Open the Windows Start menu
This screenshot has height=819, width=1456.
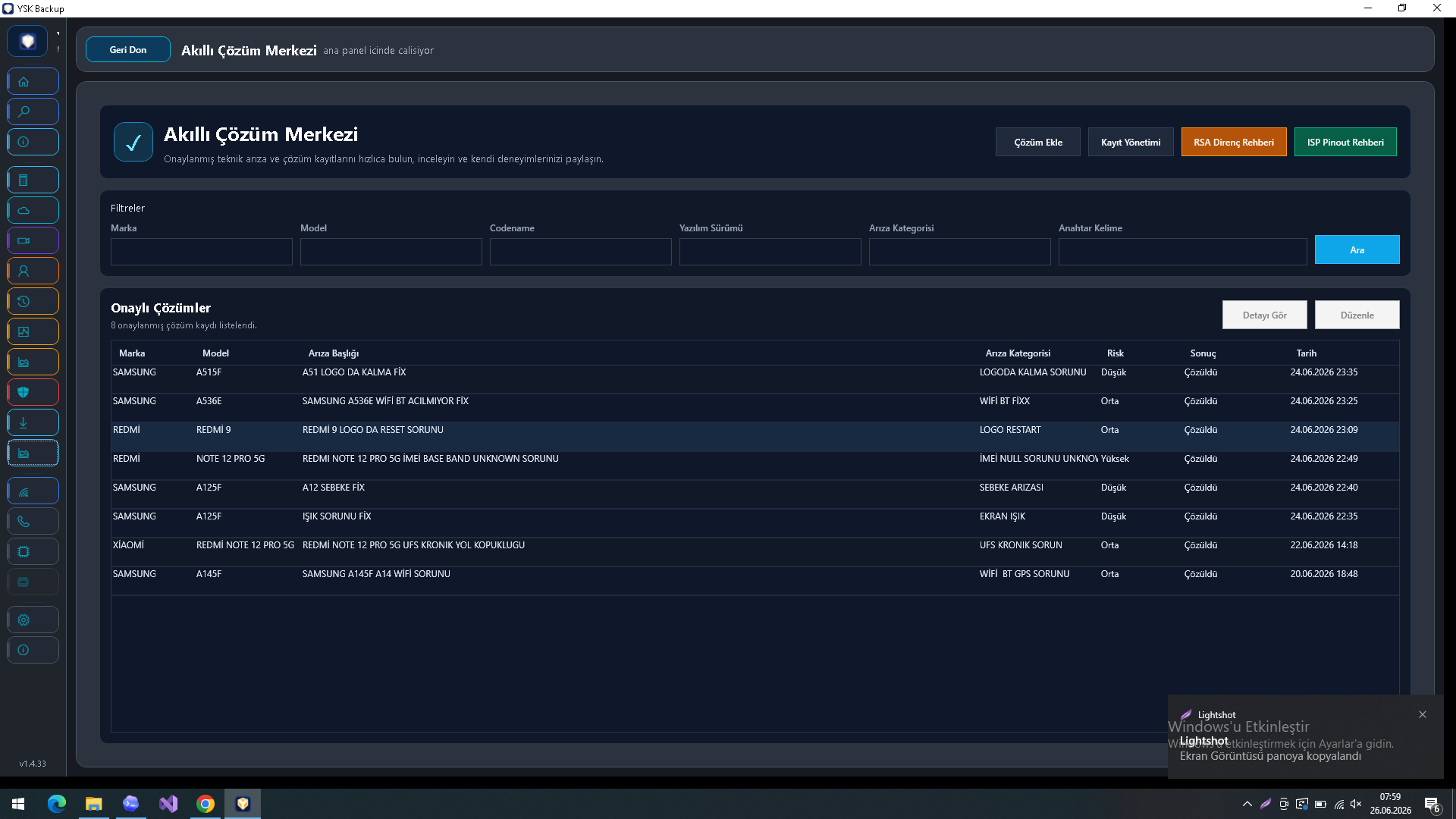pyautogui.click(x=18, y=804)
